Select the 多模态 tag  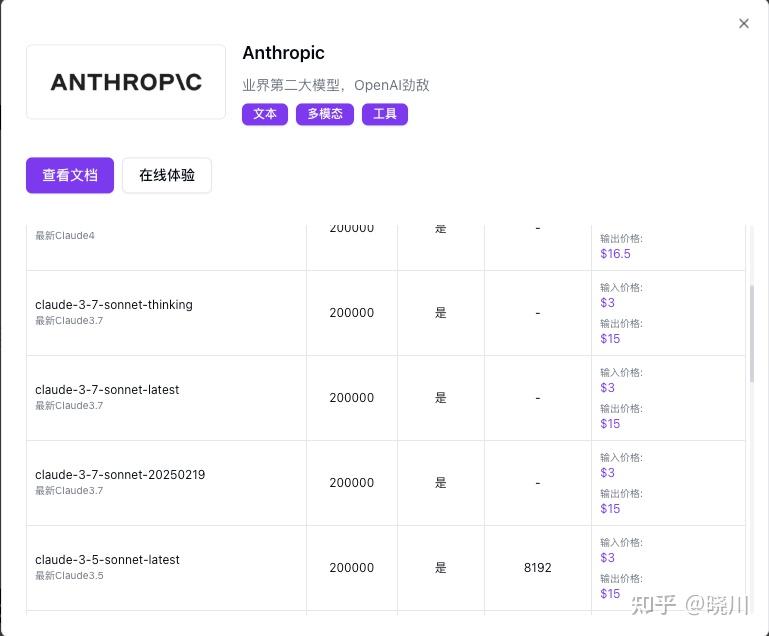pyautogui.click(x=325, y=114)
